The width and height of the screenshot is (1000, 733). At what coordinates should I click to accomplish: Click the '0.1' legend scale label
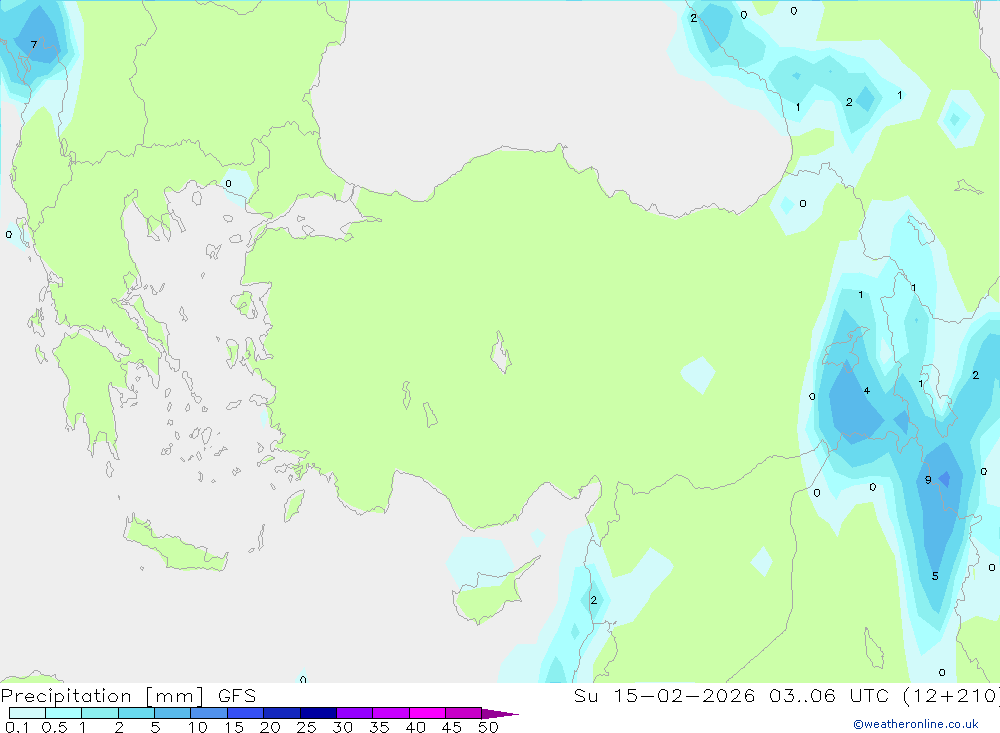tap(17, 727)
